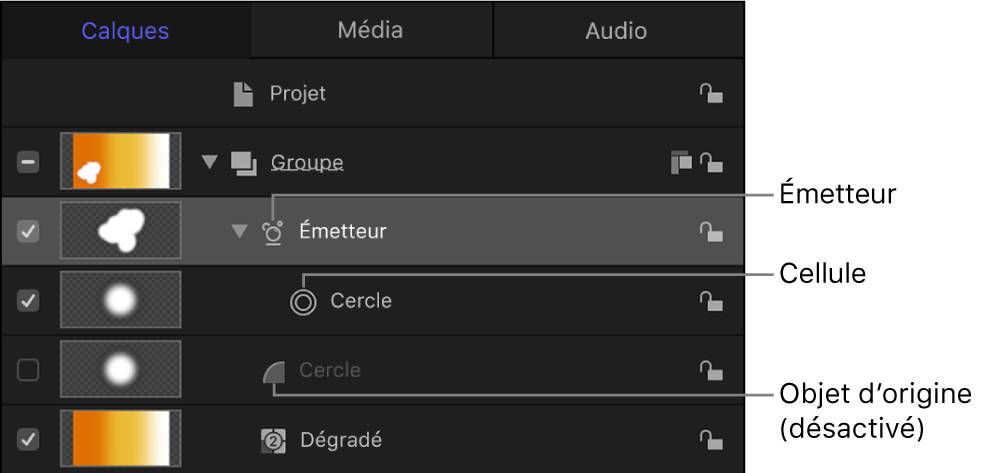Click the Émetteur particle emitter icon
This screenshot has width=998, height=473.
[273, 231]
